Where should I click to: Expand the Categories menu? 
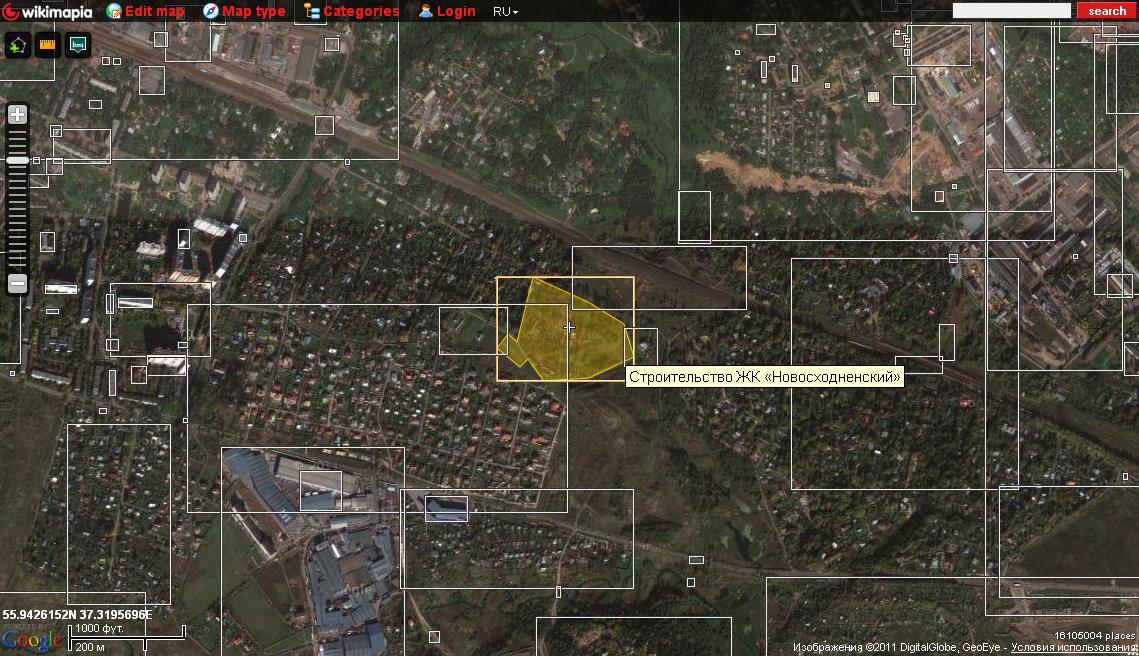(360, 12)
